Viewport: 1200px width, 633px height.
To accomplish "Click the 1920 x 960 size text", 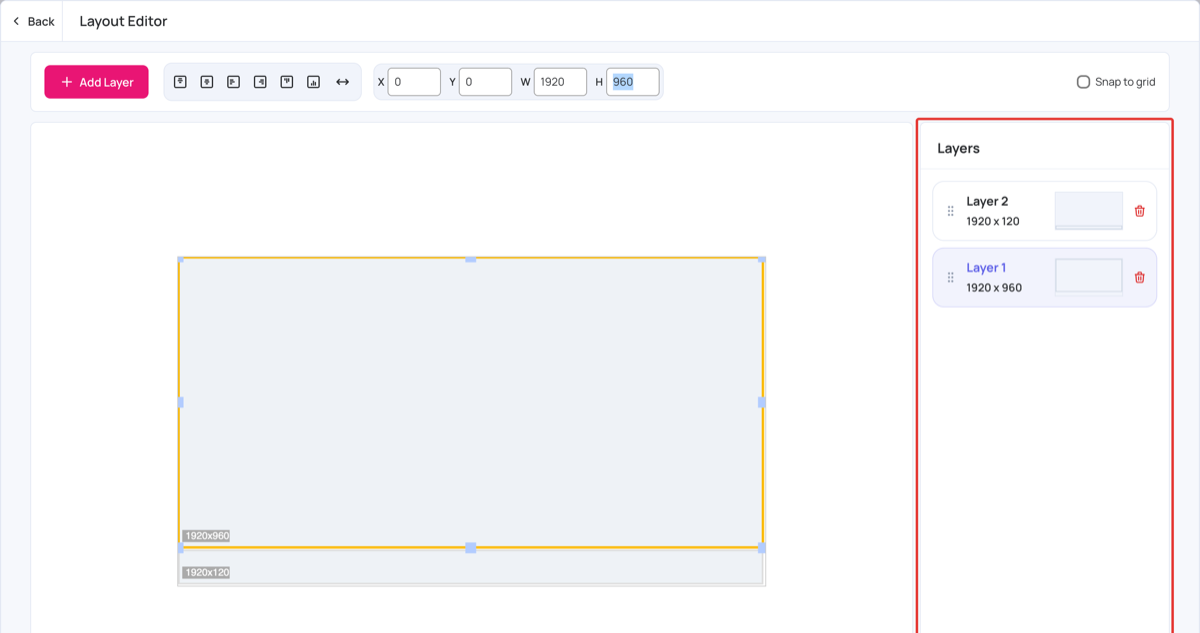I will coord(994,287).
